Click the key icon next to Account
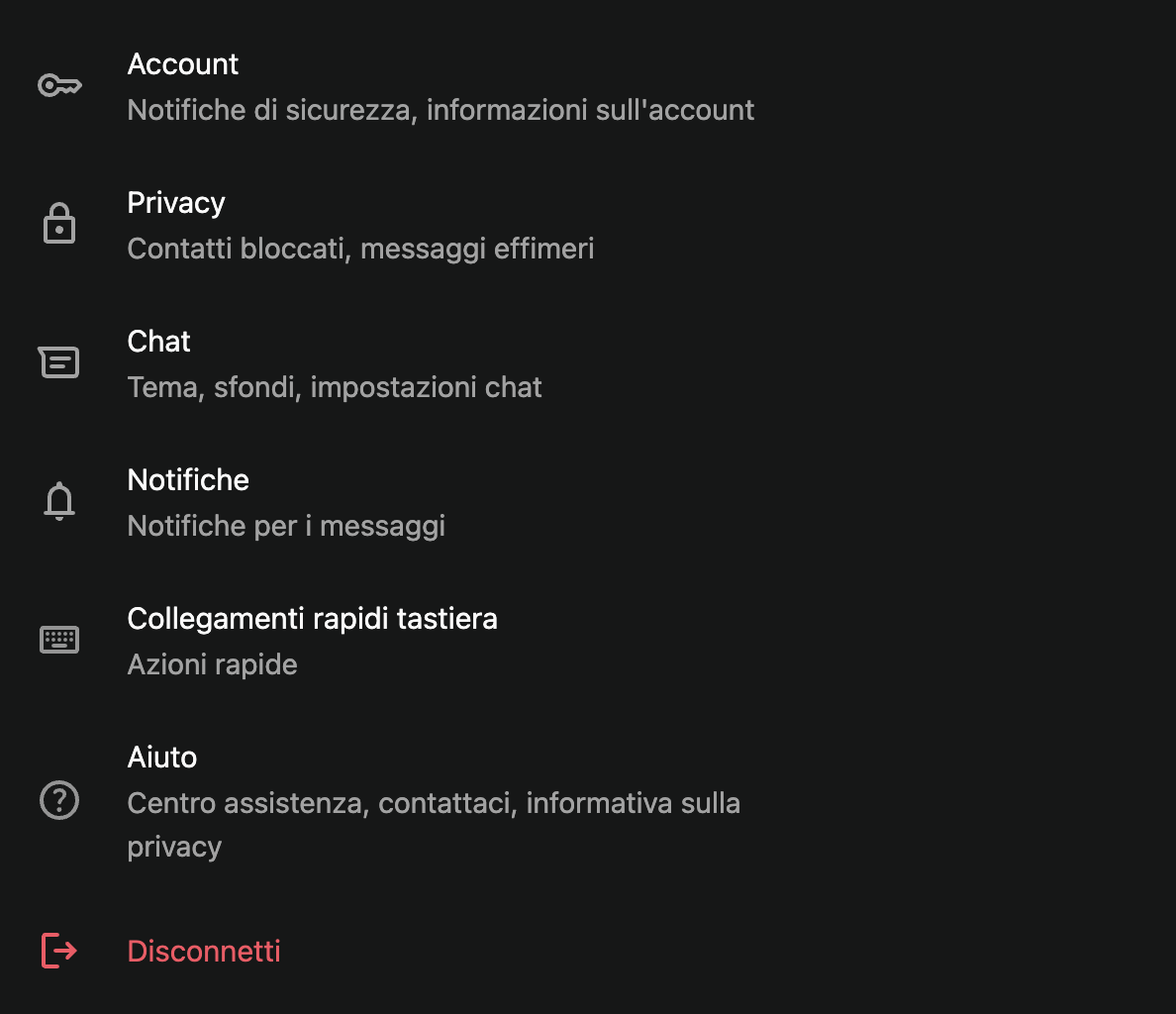 [58, 85]
